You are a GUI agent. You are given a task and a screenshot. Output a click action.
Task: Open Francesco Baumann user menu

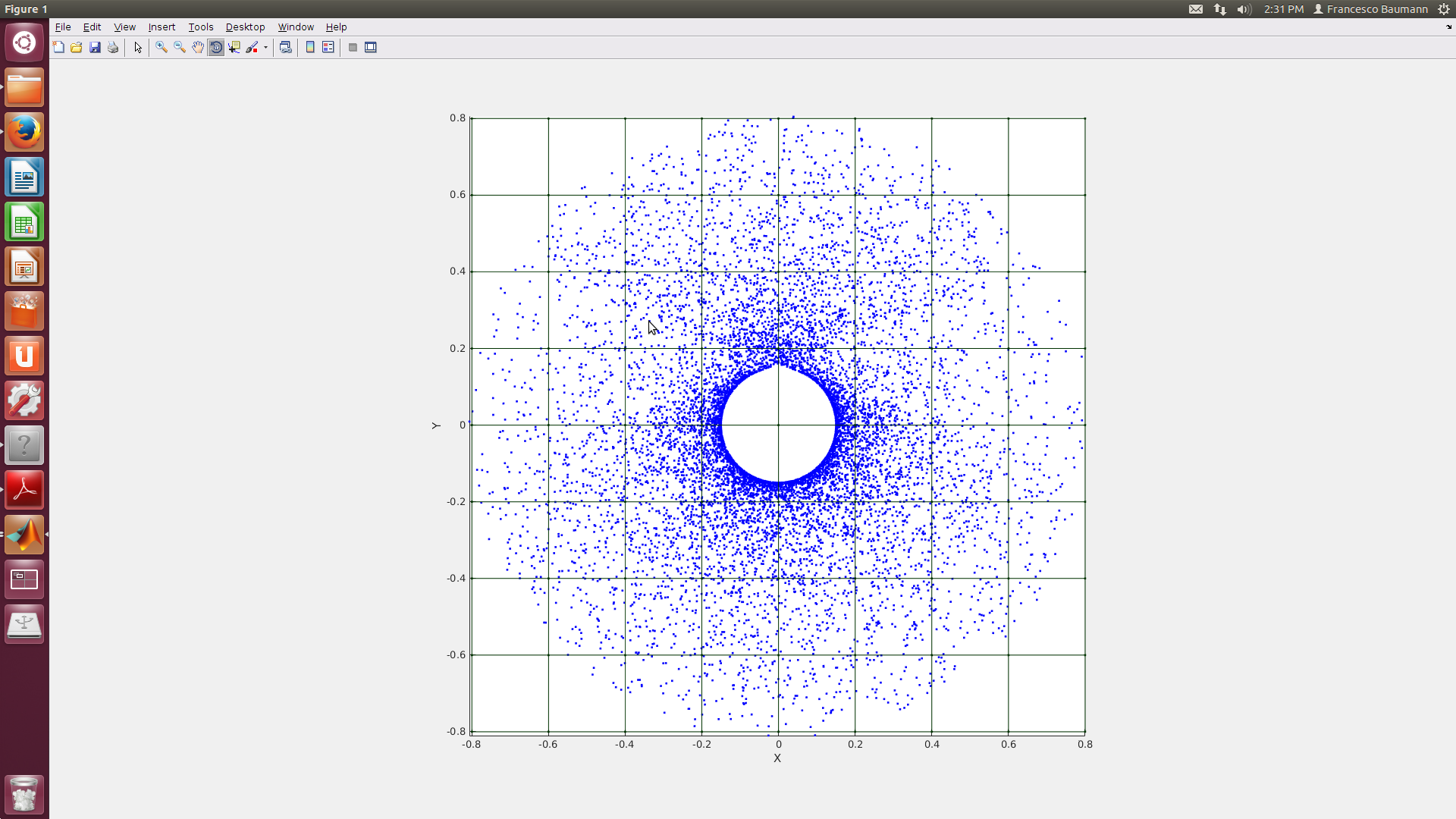click(1370, 9)
